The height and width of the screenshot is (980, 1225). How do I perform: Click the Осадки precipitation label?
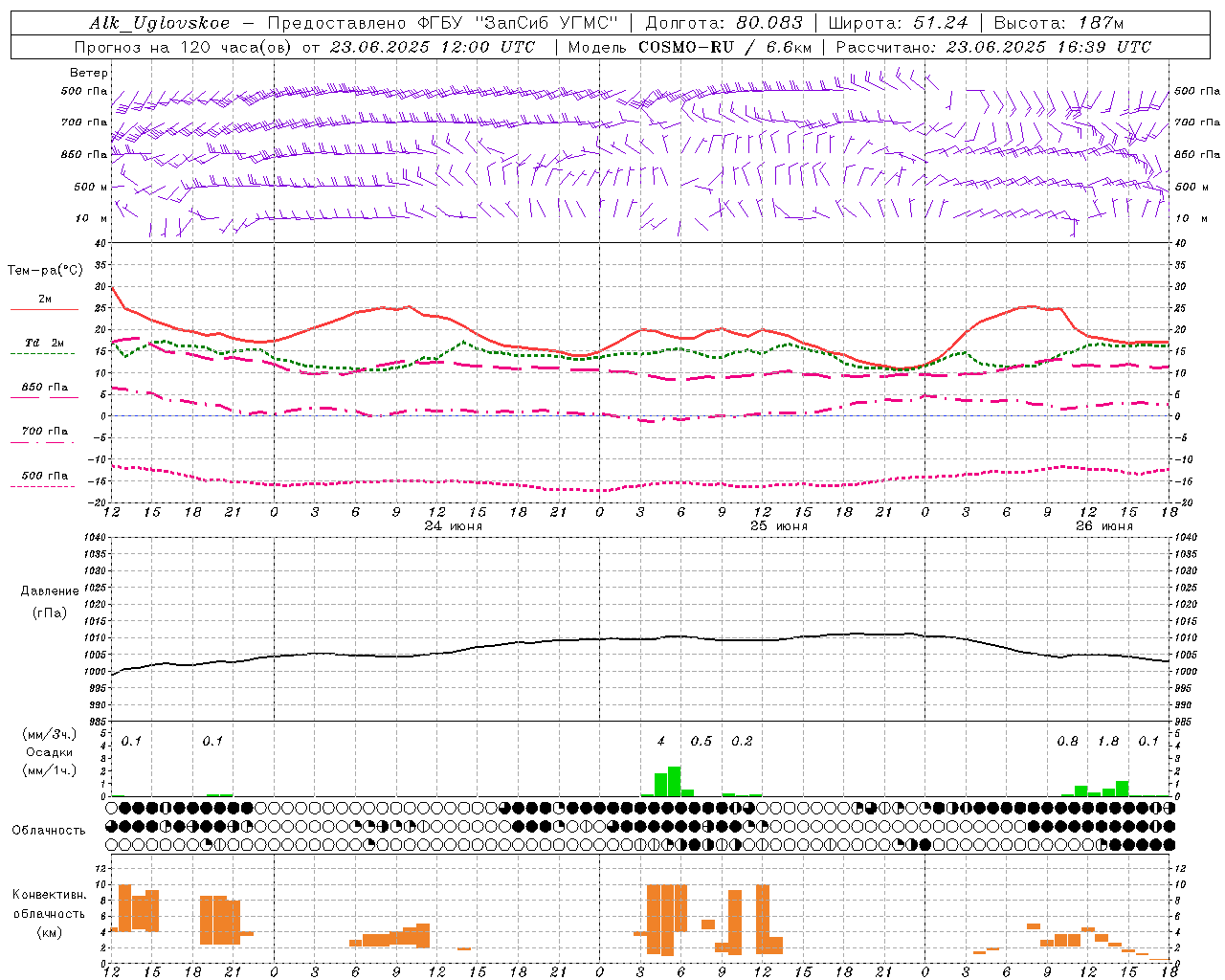click(51, 752)
